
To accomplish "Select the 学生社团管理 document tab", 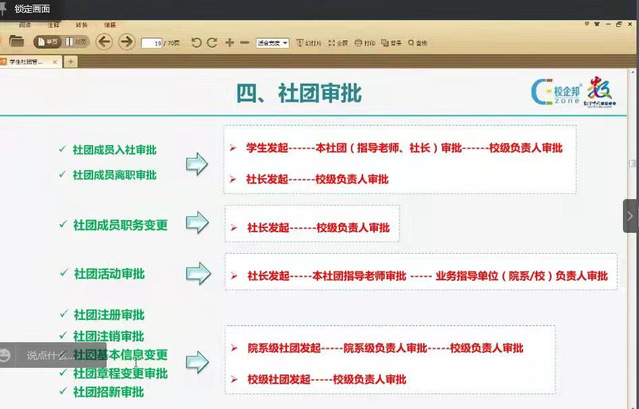I will pos(30,62).
